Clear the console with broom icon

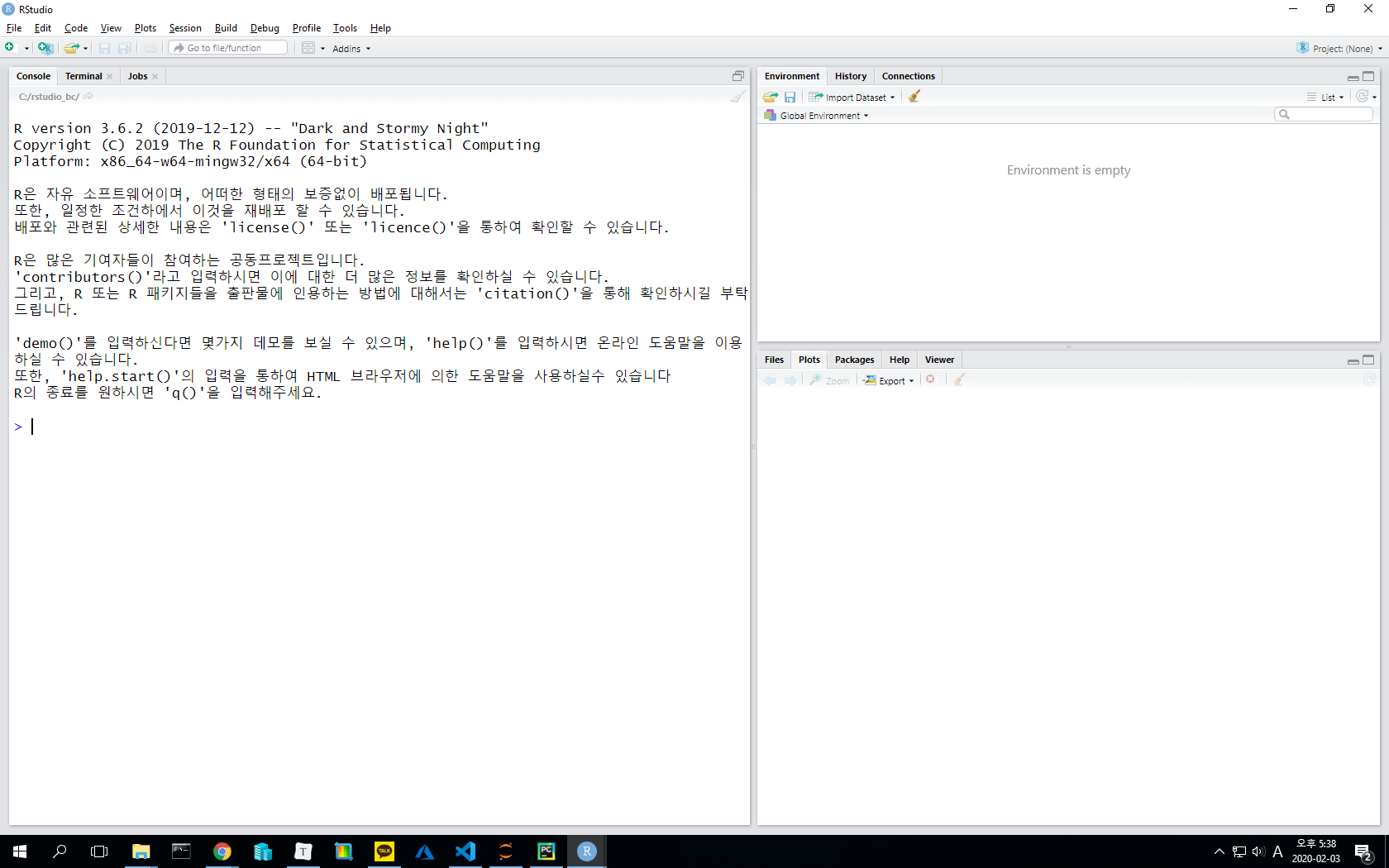tap(737, 97)
